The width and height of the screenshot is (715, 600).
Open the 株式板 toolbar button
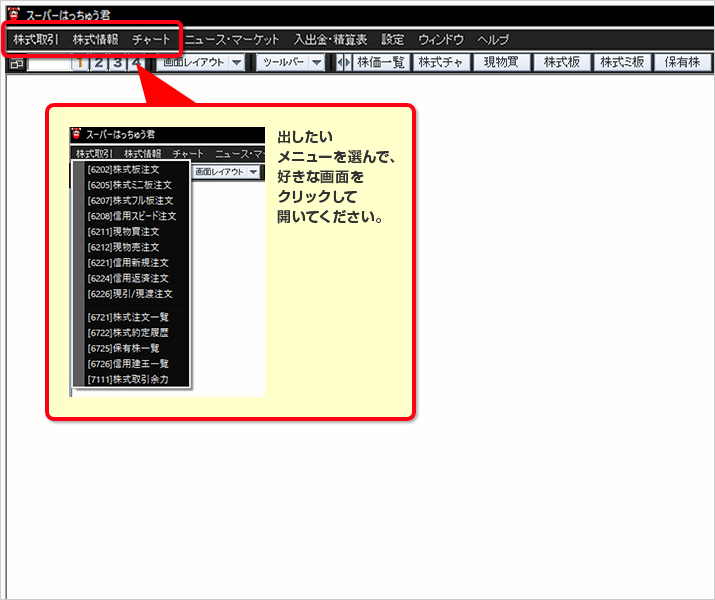pyautogui.click(x=561, y=62)
